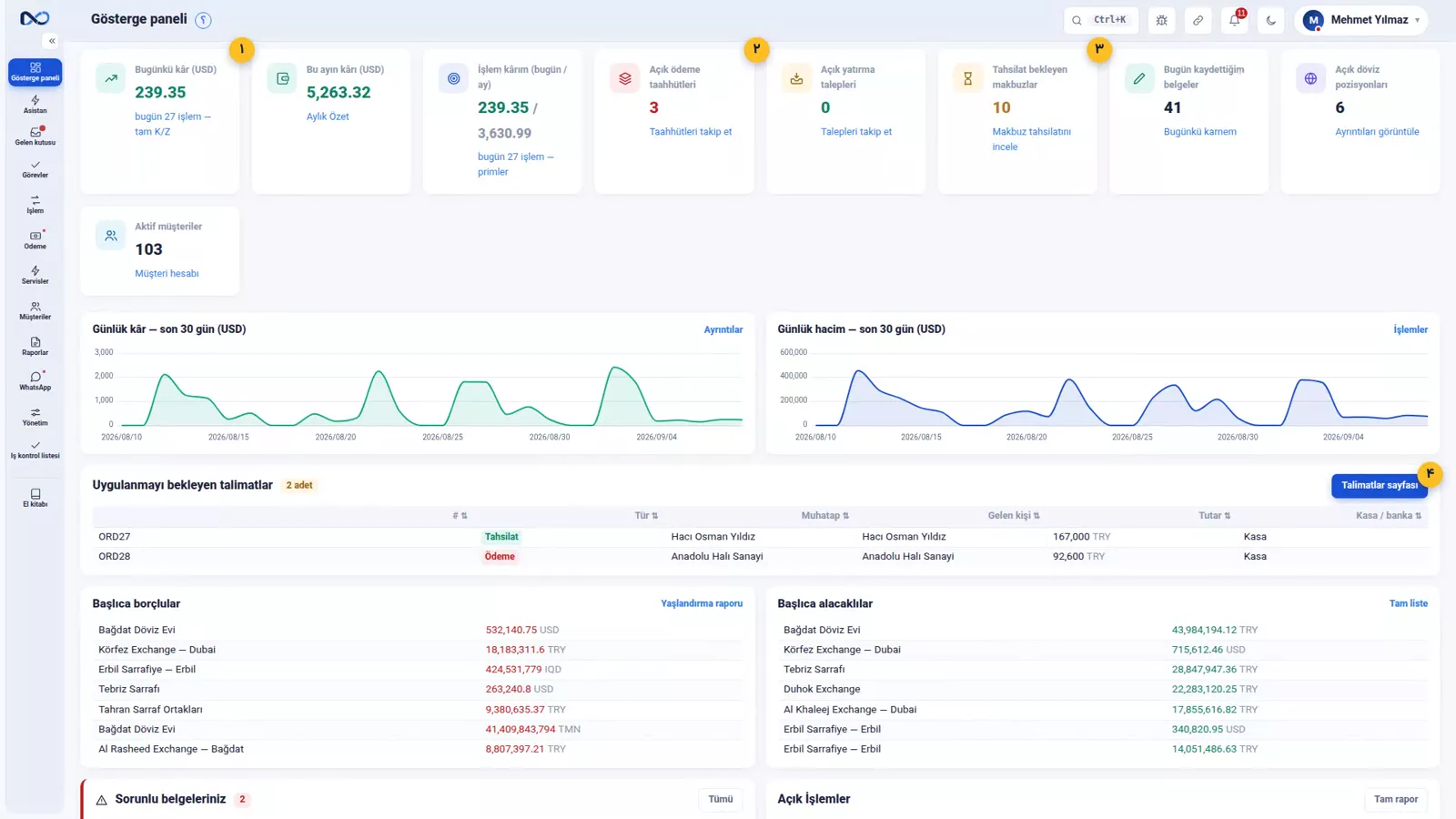Open İş kontrol listesi in sidebar

(35, 450)
